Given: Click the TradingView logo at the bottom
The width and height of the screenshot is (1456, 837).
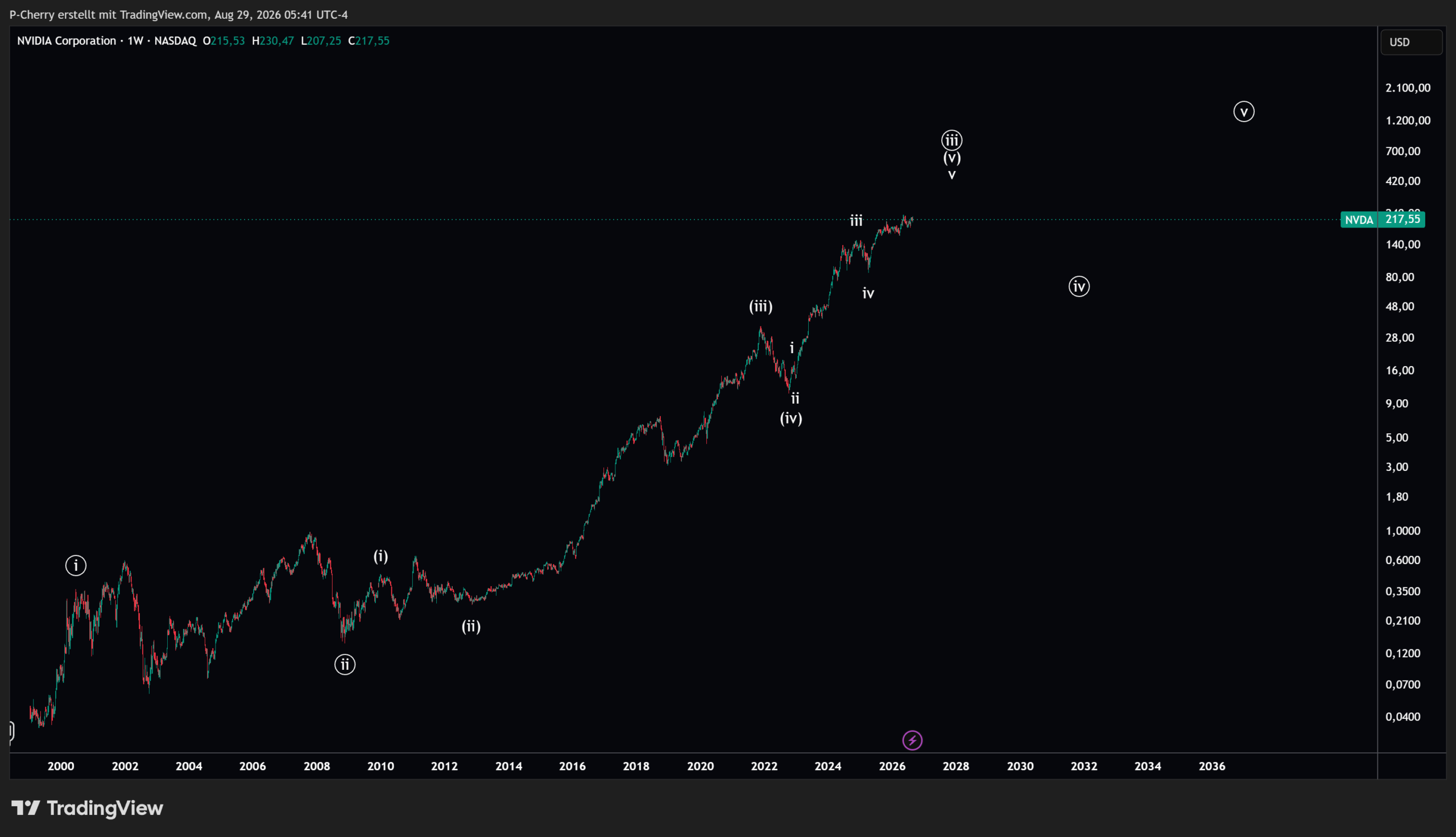Looking at the screenshot, I should (x=88, y=808).
